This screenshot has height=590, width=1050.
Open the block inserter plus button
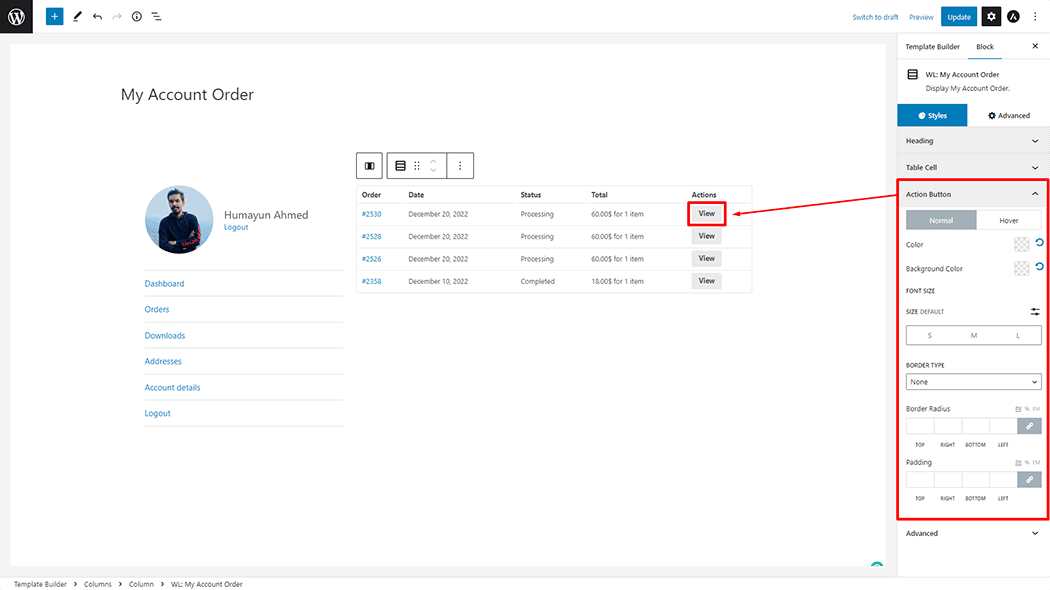54,17
